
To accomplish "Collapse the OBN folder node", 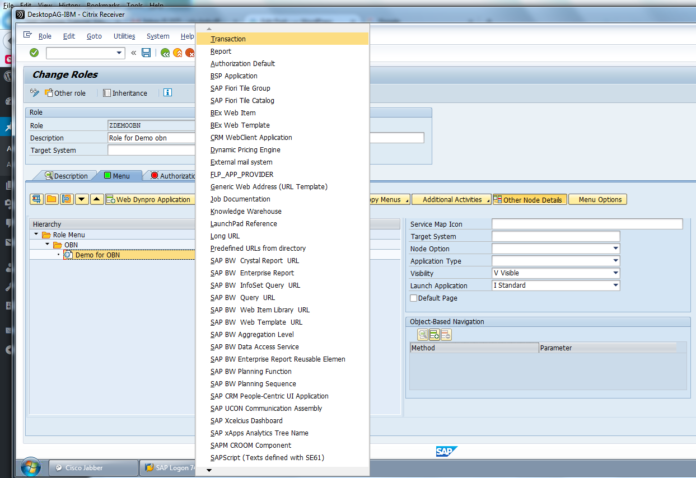I will point(47,245).
